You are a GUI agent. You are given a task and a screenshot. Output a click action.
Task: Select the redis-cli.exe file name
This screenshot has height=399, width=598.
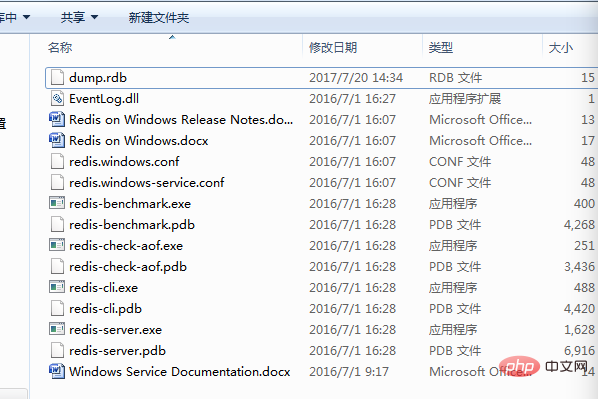103,288
